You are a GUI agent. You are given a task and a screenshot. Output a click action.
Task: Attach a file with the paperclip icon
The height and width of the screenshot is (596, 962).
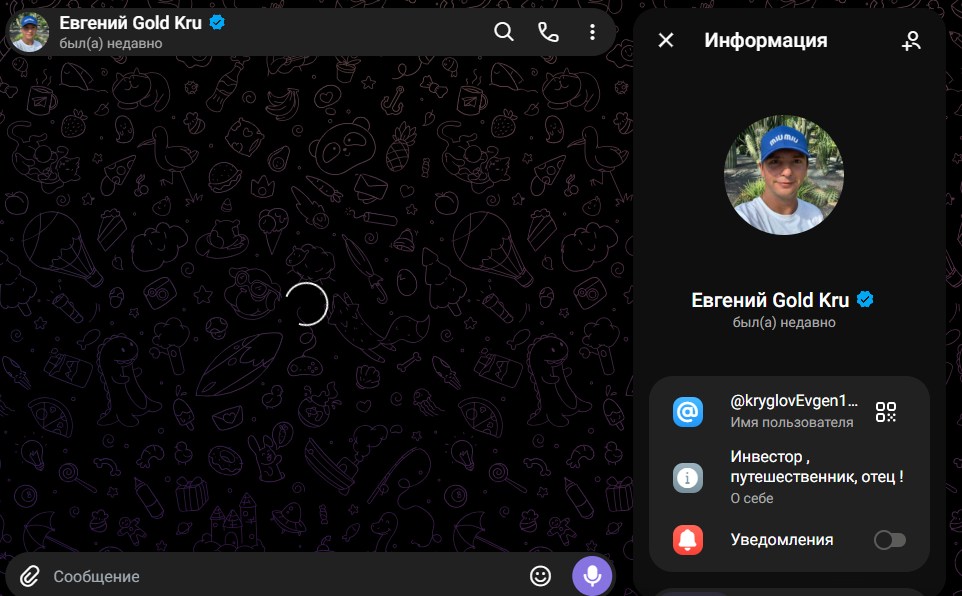click(x=29, y=576)
